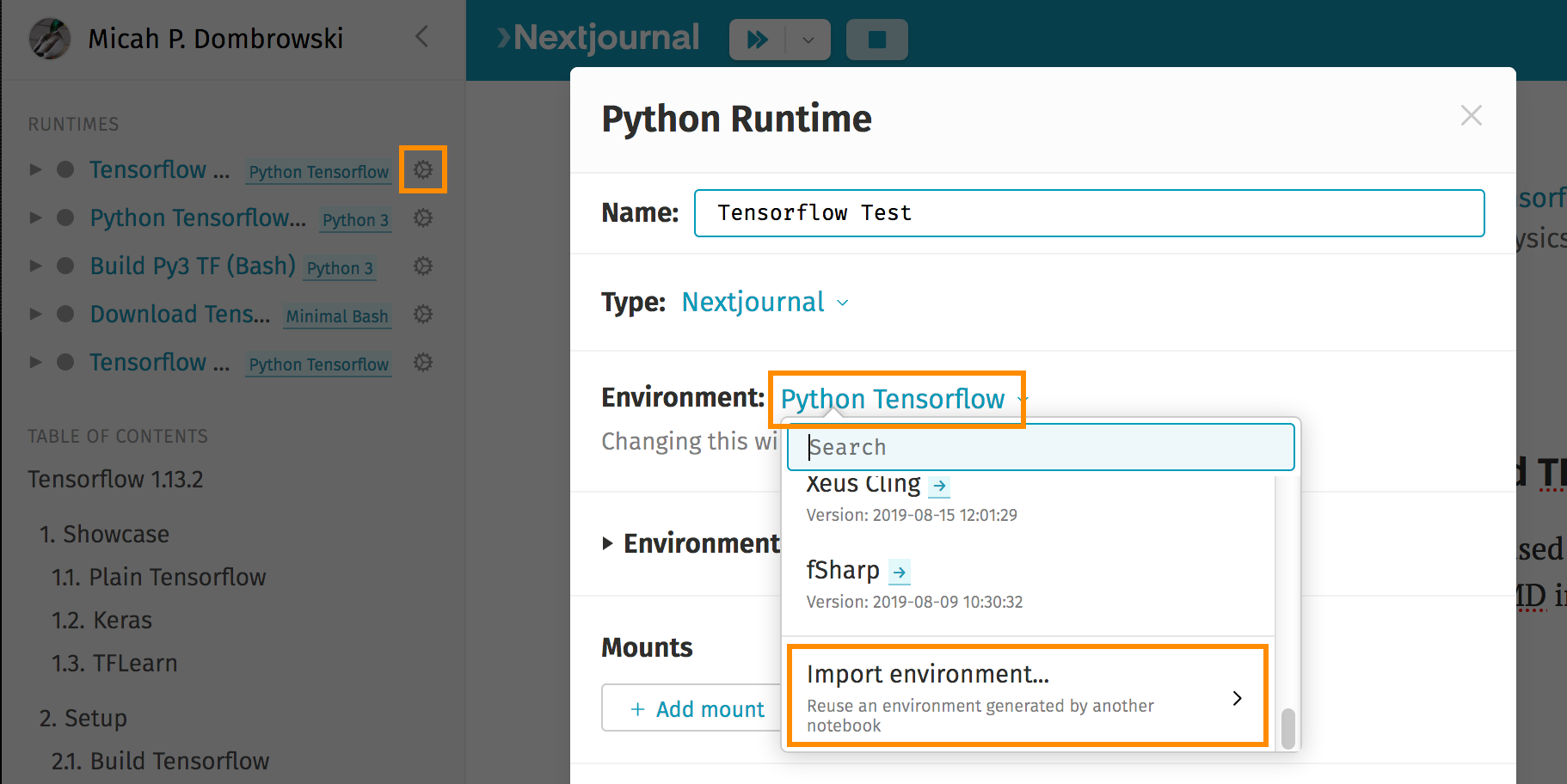Jump to 1. Showcase section
1567x784 pixels.
pos(104,534)
